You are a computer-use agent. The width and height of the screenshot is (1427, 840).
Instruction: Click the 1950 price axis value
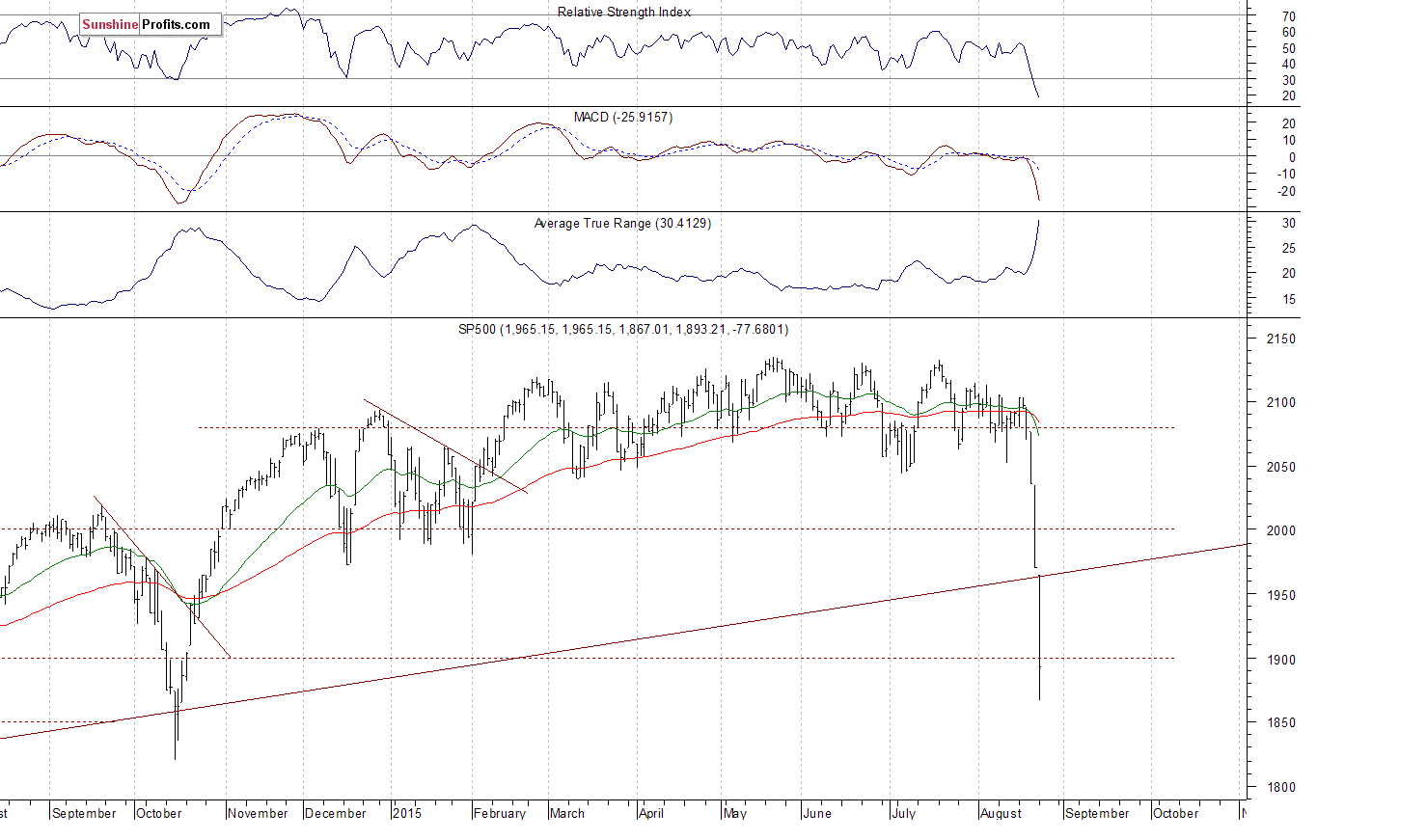1281,596
